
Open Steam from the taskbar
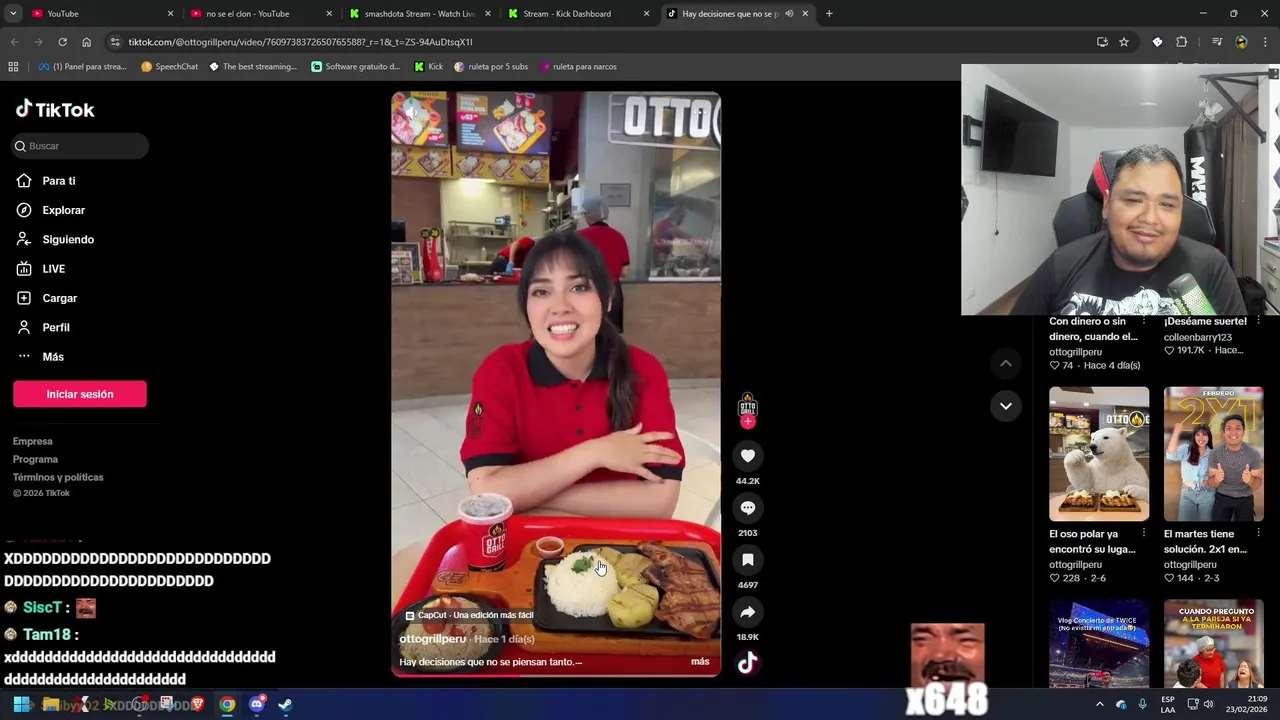[285, 704]
